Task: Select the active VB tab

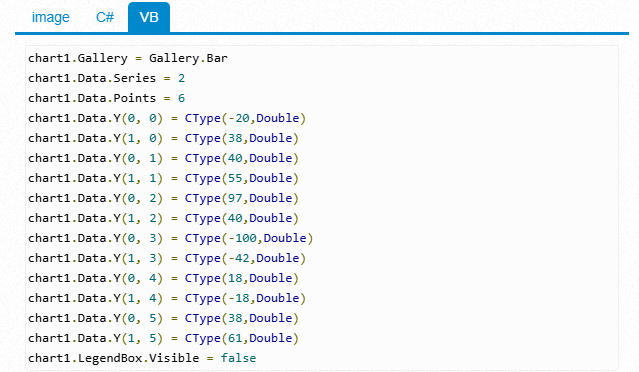Action: pos(149,18)
